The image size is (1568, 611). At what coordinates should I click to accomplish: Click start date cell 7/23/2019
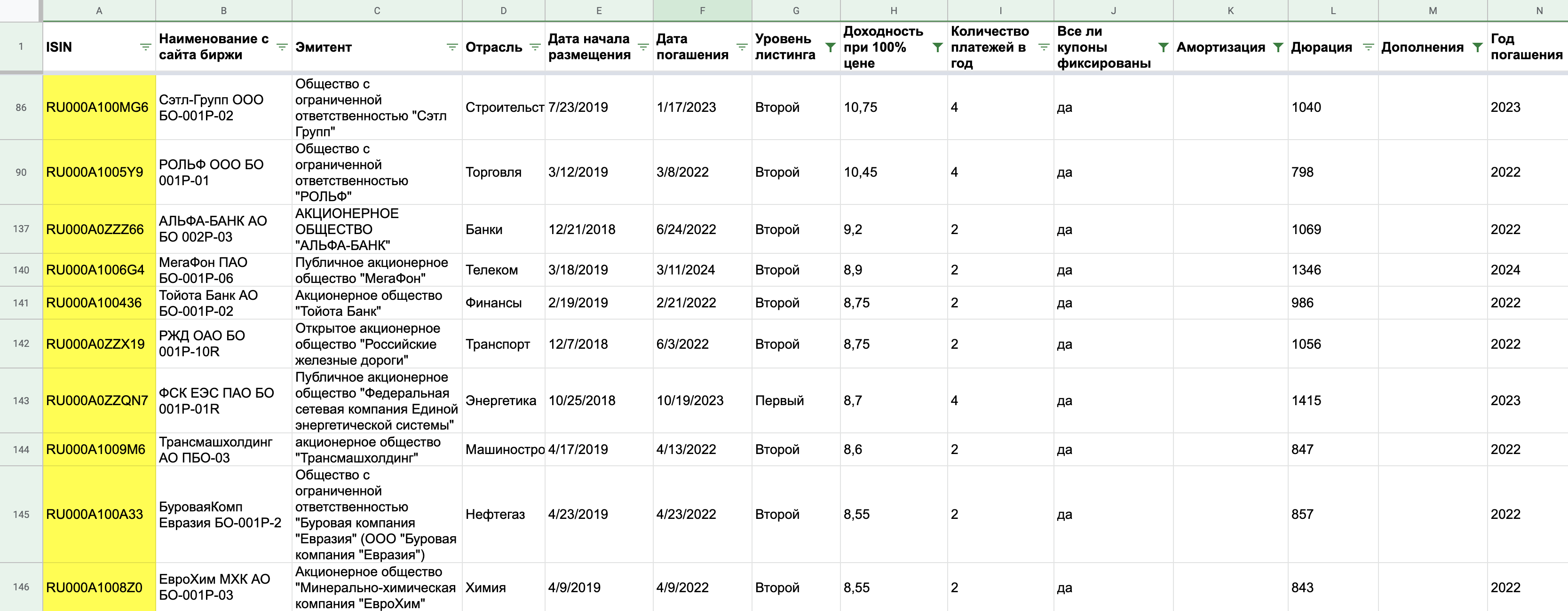tap(599, 107)
